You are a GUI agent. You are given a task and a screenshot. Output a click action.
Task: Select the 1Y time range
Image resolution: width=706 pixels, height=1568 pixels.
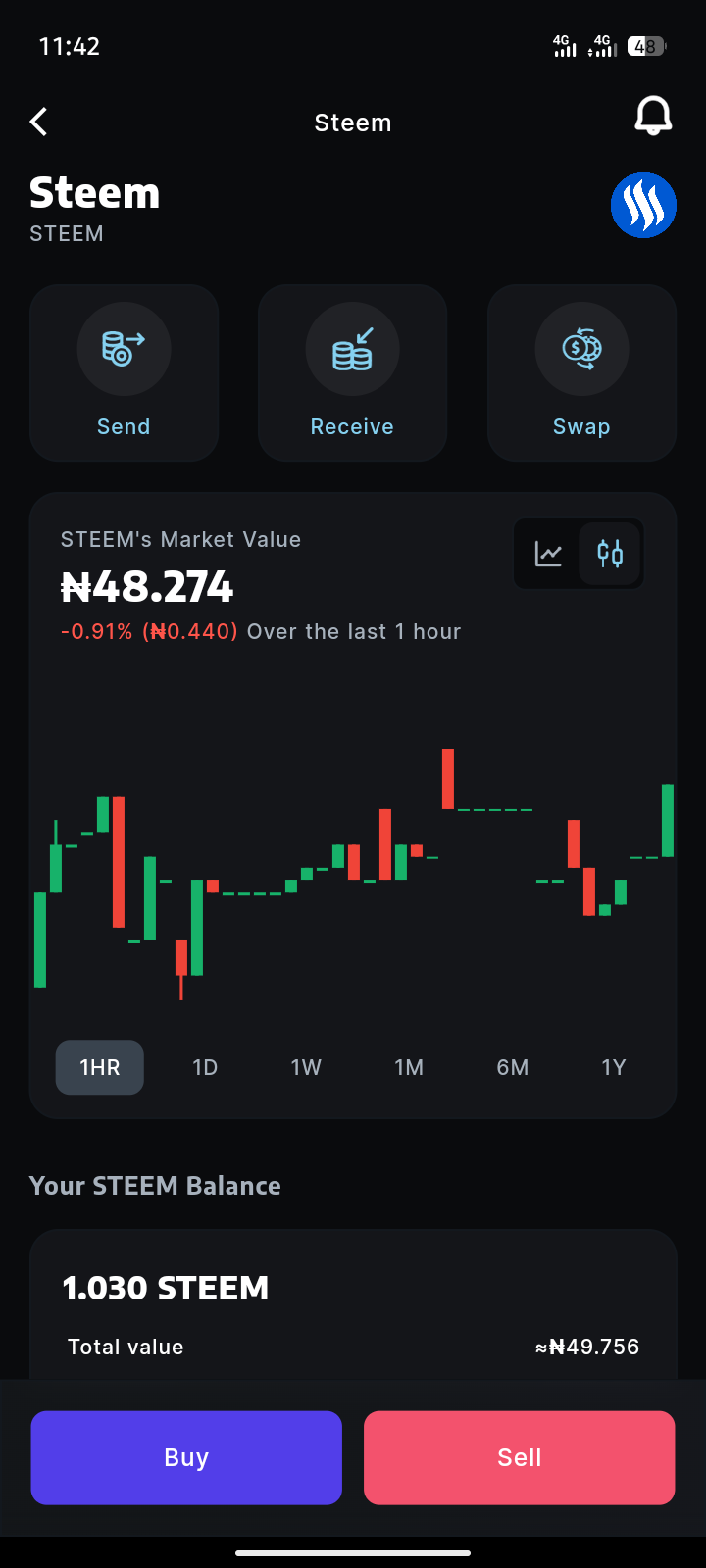point(614,1067)
